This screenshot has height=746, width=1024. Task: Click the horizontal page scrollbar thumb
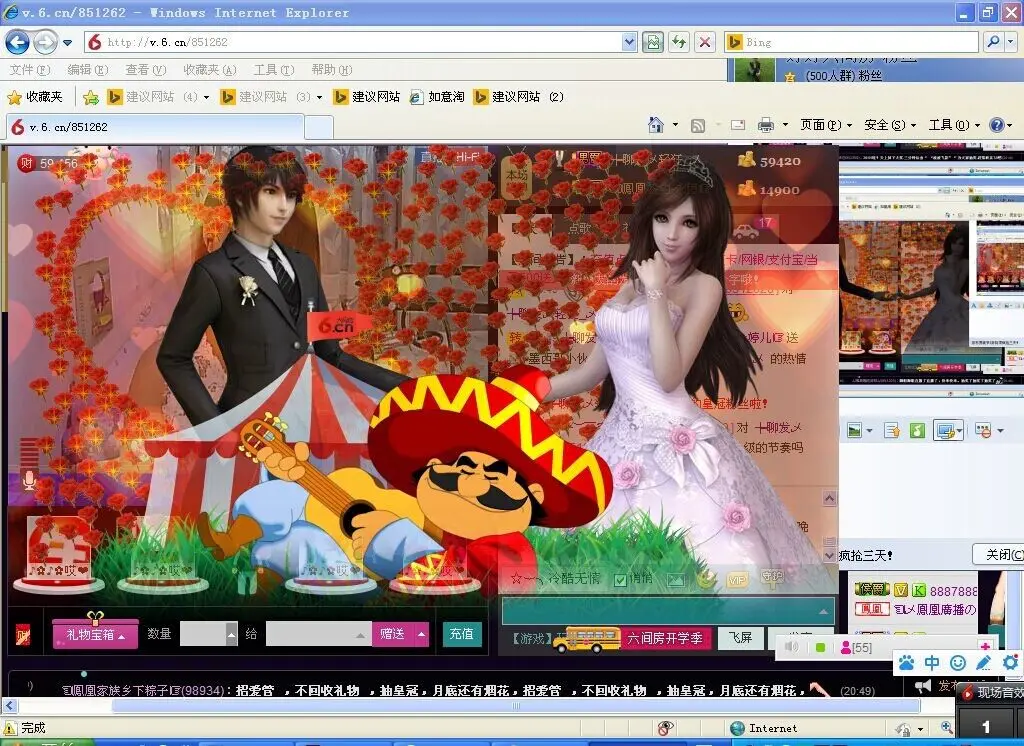[x=516, y=706]
